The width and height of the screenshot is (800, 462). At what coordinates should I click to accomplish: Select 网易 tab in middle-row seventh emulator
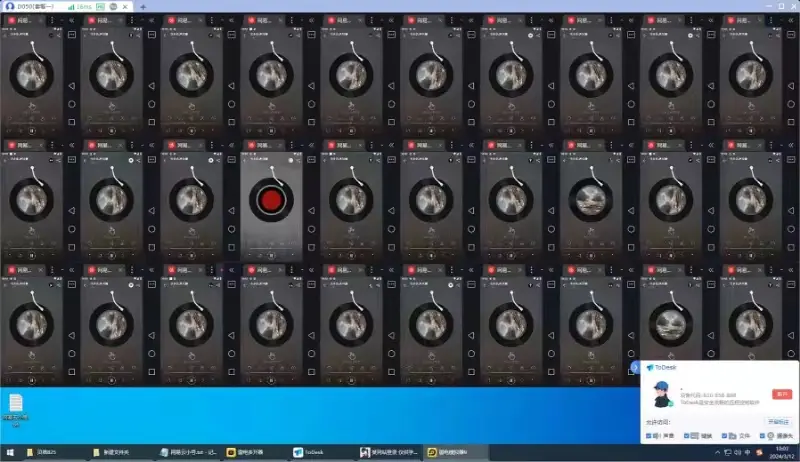coord(503,145)
